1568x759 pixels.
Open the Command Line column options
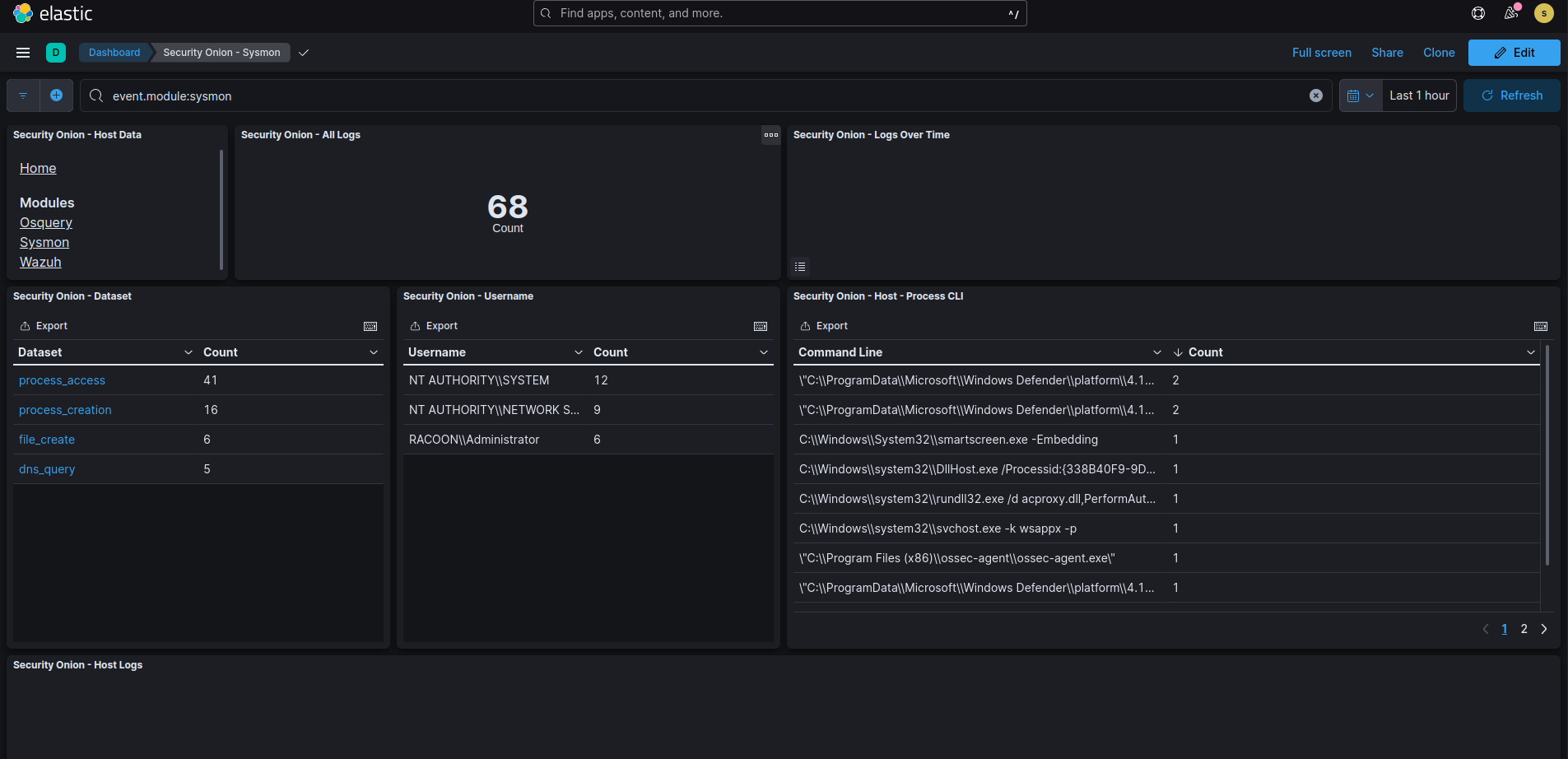1157,352
